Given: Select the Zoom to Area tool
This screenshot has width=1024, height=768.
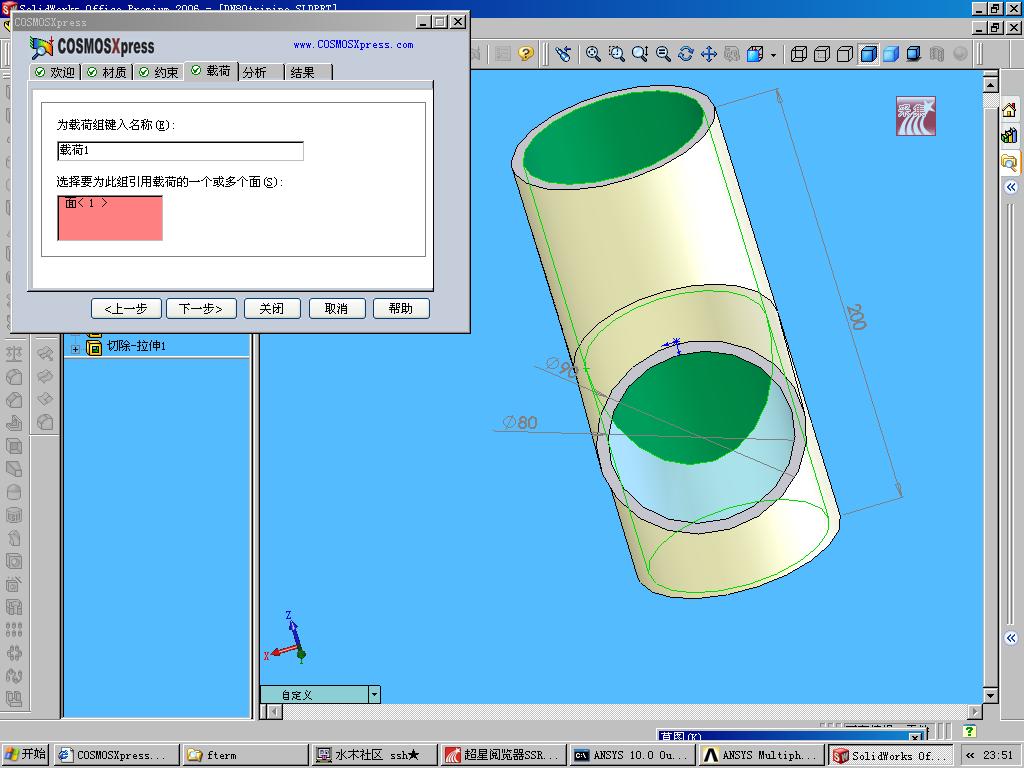Looking at the screenshot, I should coord(616,54).
